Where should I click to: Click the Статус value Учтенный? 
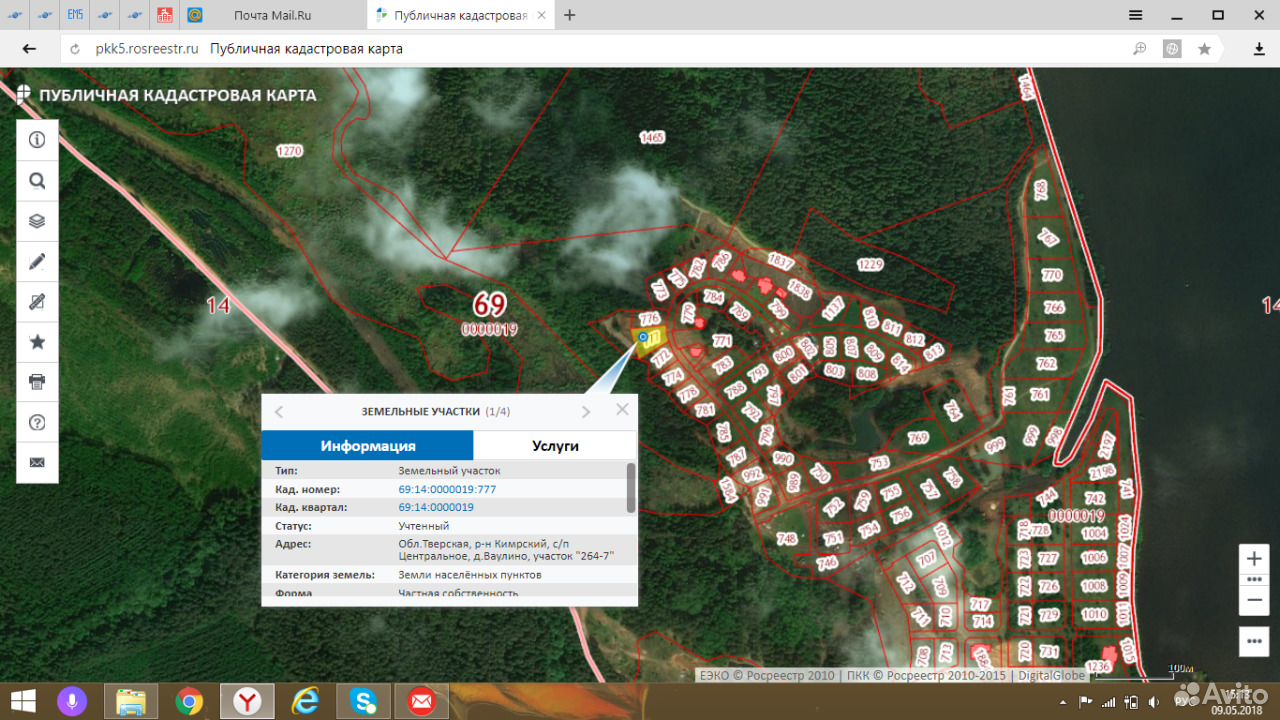(424, 525)
